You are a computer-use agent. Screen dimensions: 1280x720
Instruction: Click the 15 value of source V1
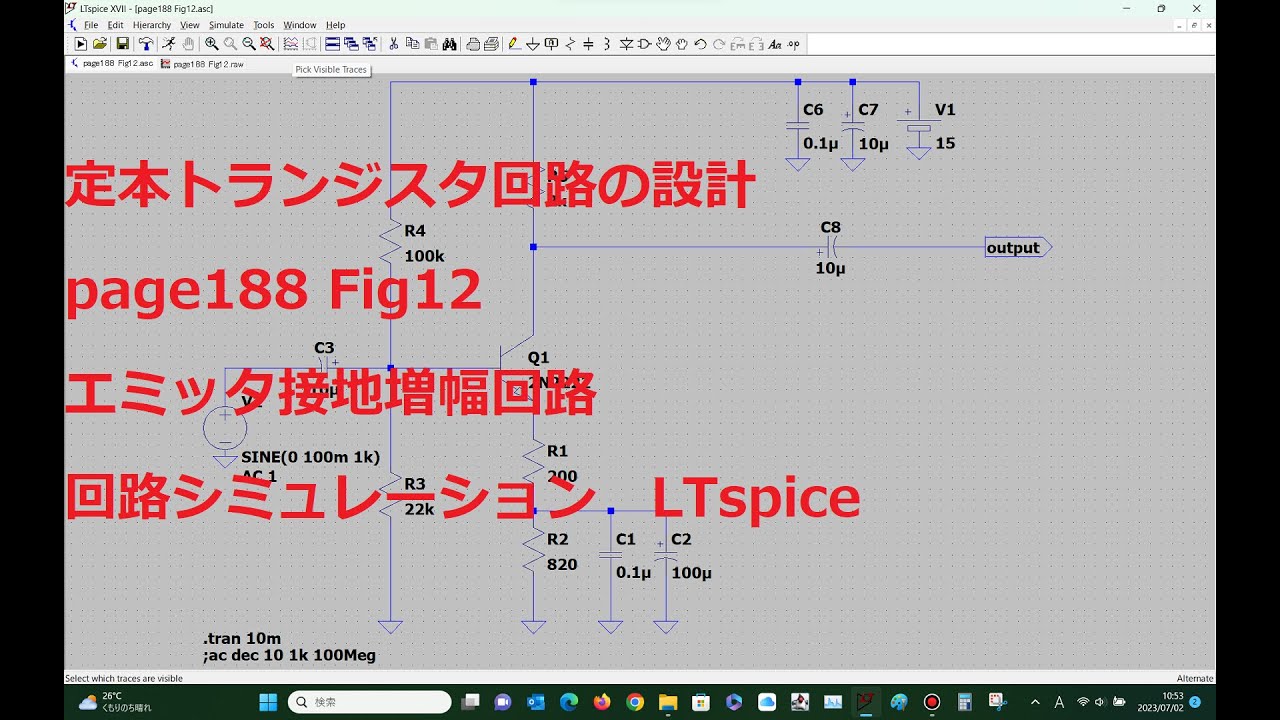(945, 143)
